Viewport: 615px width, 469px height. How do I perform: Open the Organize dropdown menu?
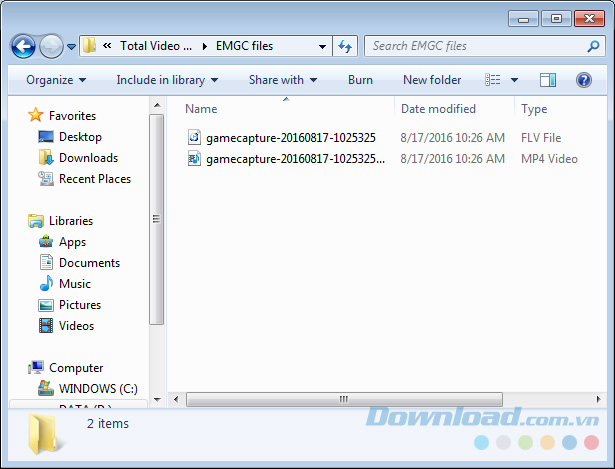55,80
